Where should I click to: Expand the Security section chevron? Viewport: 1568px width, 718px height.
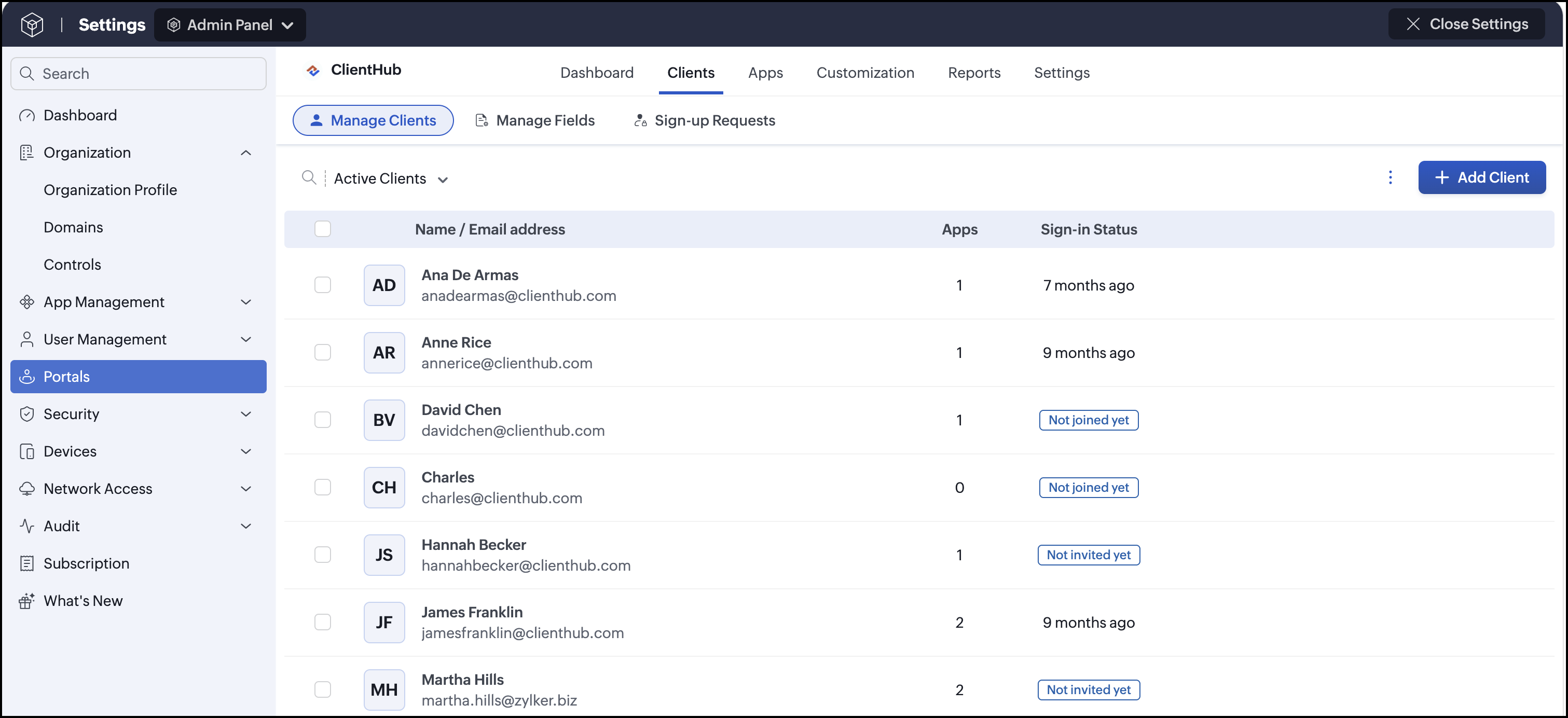click(x=246, y=415)
